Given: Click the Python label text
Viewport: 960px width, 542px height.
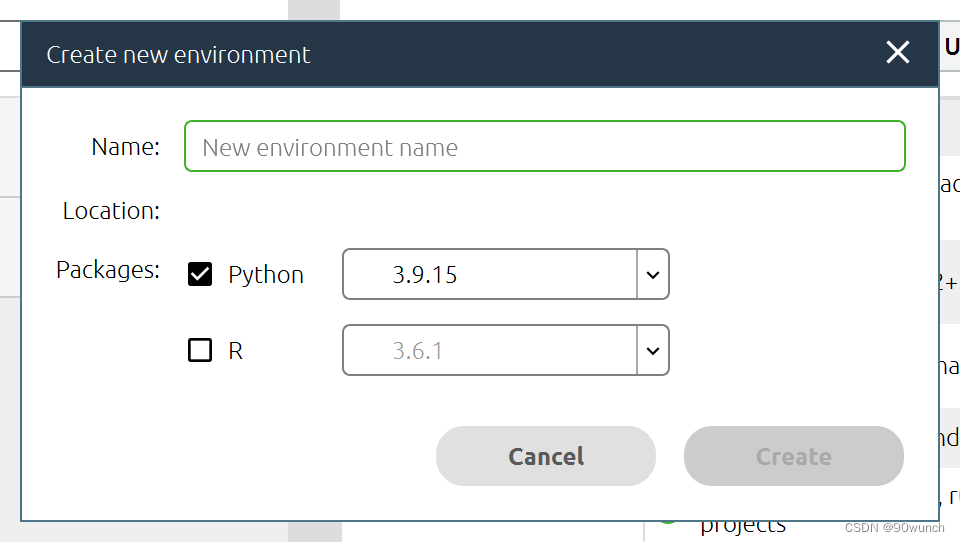Looking at the screenshot, I should pyautogui.click(x=266, y=275).
